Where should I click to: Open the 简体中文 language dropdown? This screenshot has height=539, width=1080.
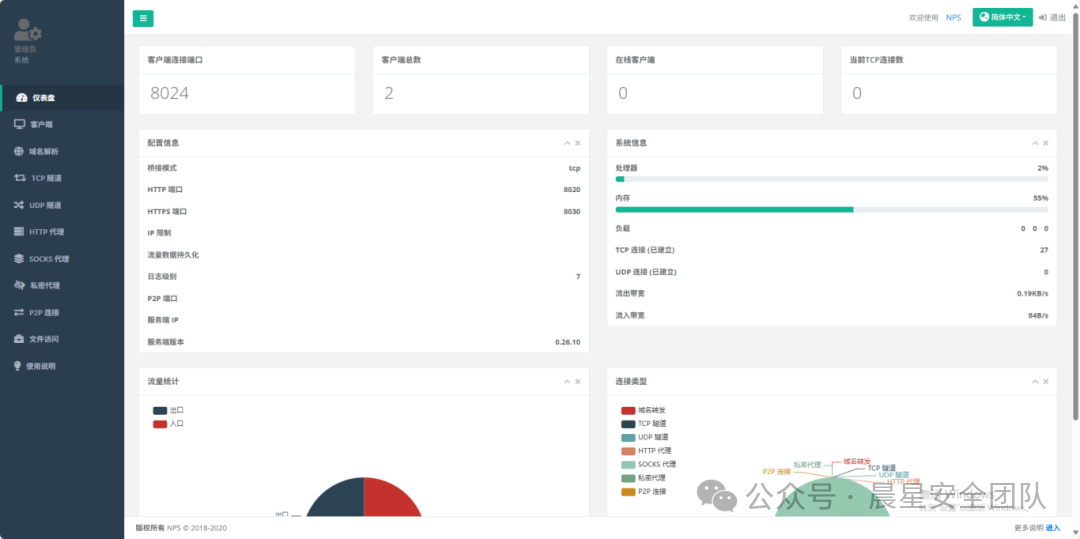click(x=1002, y=17)
